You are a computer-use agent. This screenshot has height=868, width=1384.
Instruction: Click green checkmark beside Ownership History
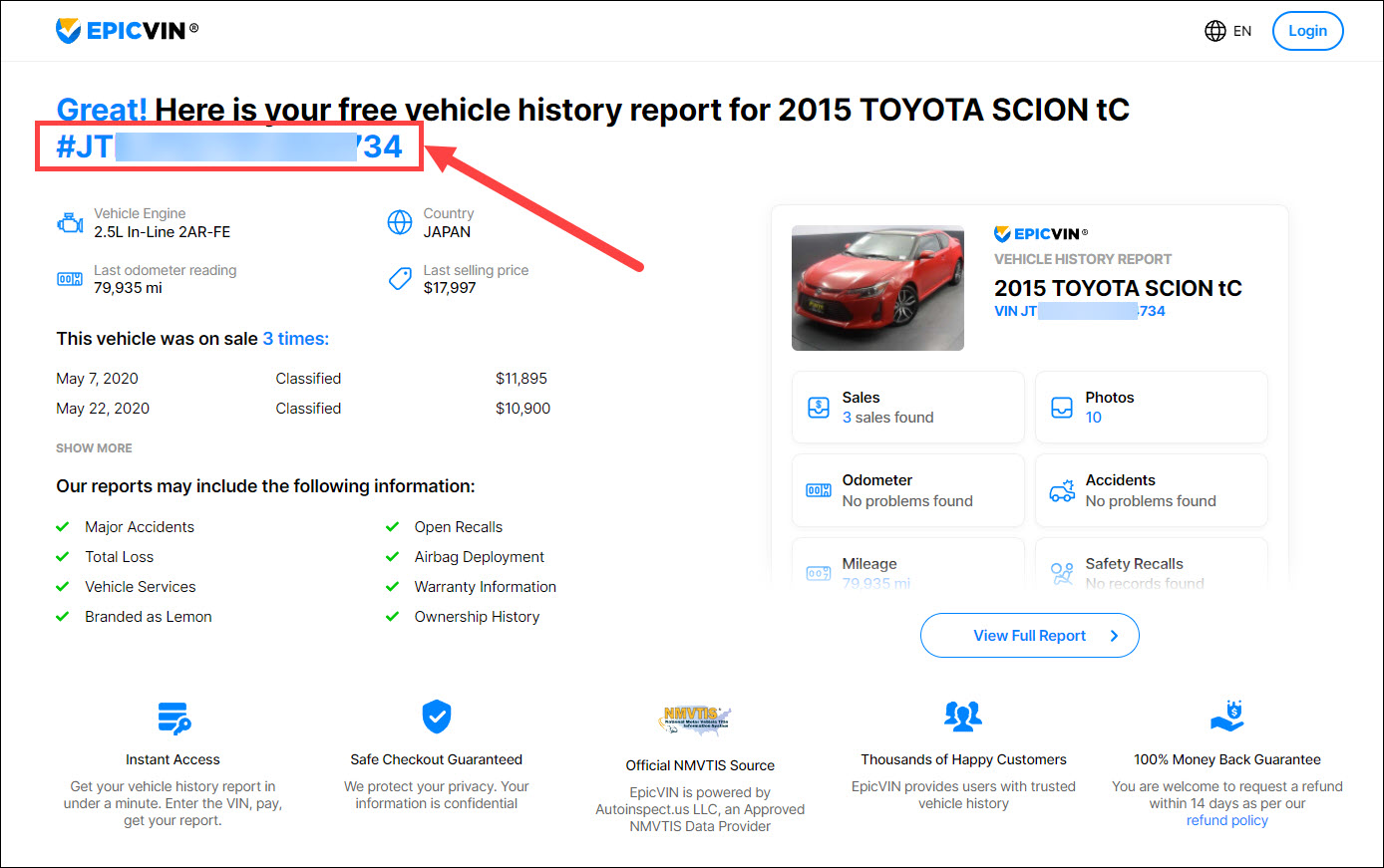tap(393, 617)
